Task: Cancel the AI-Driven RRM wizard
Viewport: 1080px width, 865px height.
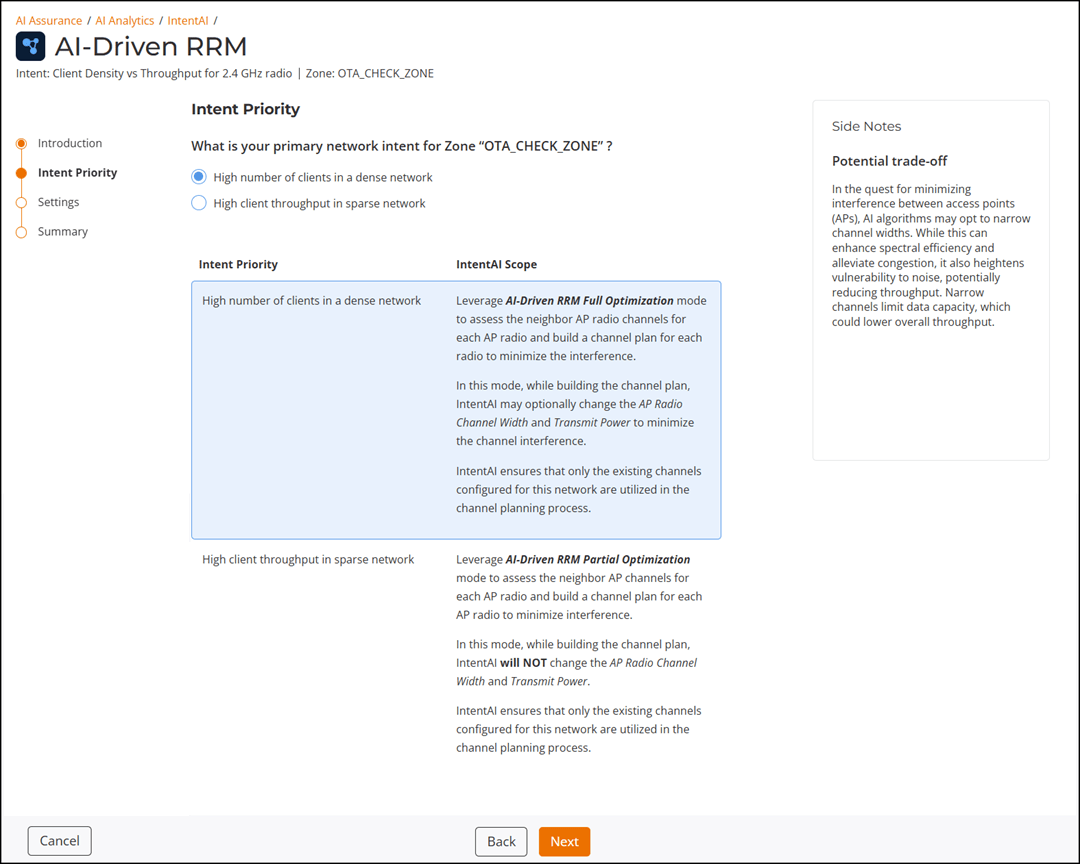Action: coord(59,841)
